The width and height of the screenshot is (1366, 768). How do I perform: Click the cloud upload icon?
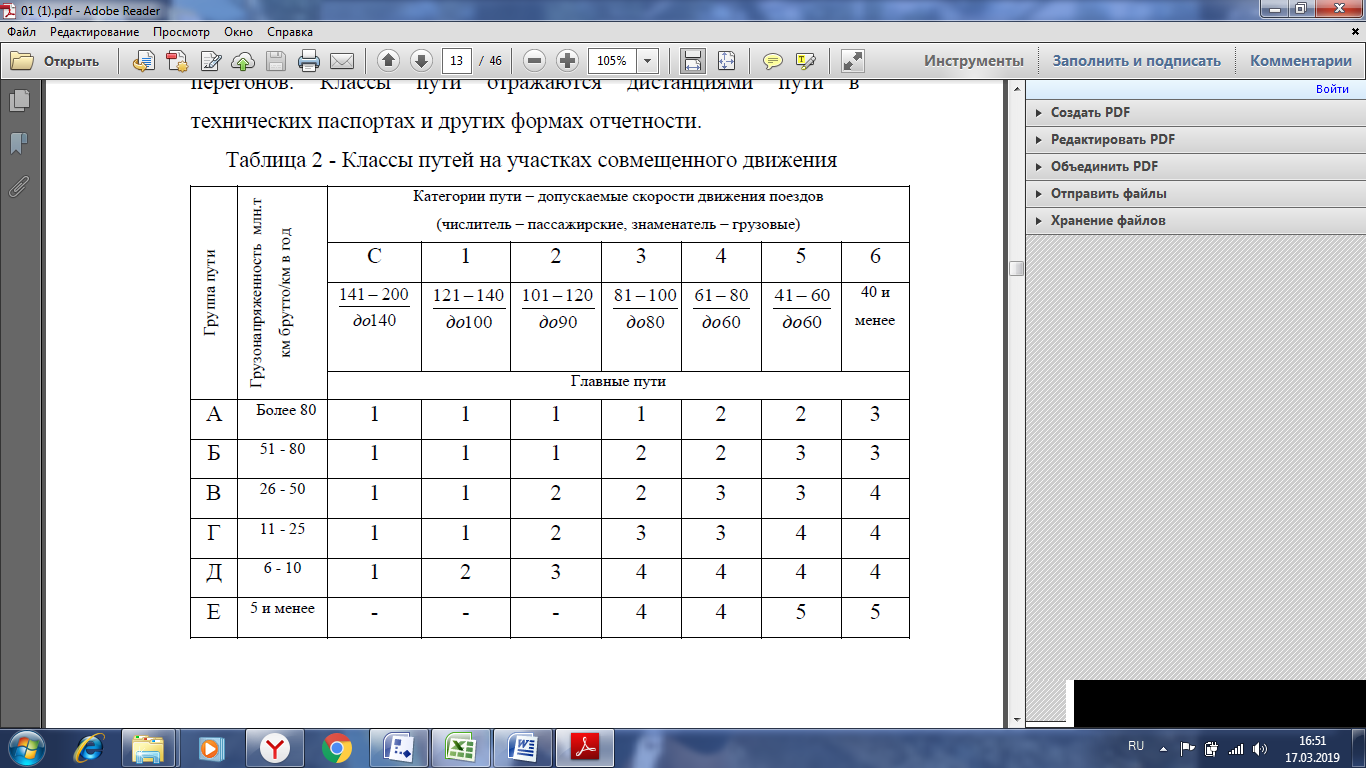tap(243, 61)
